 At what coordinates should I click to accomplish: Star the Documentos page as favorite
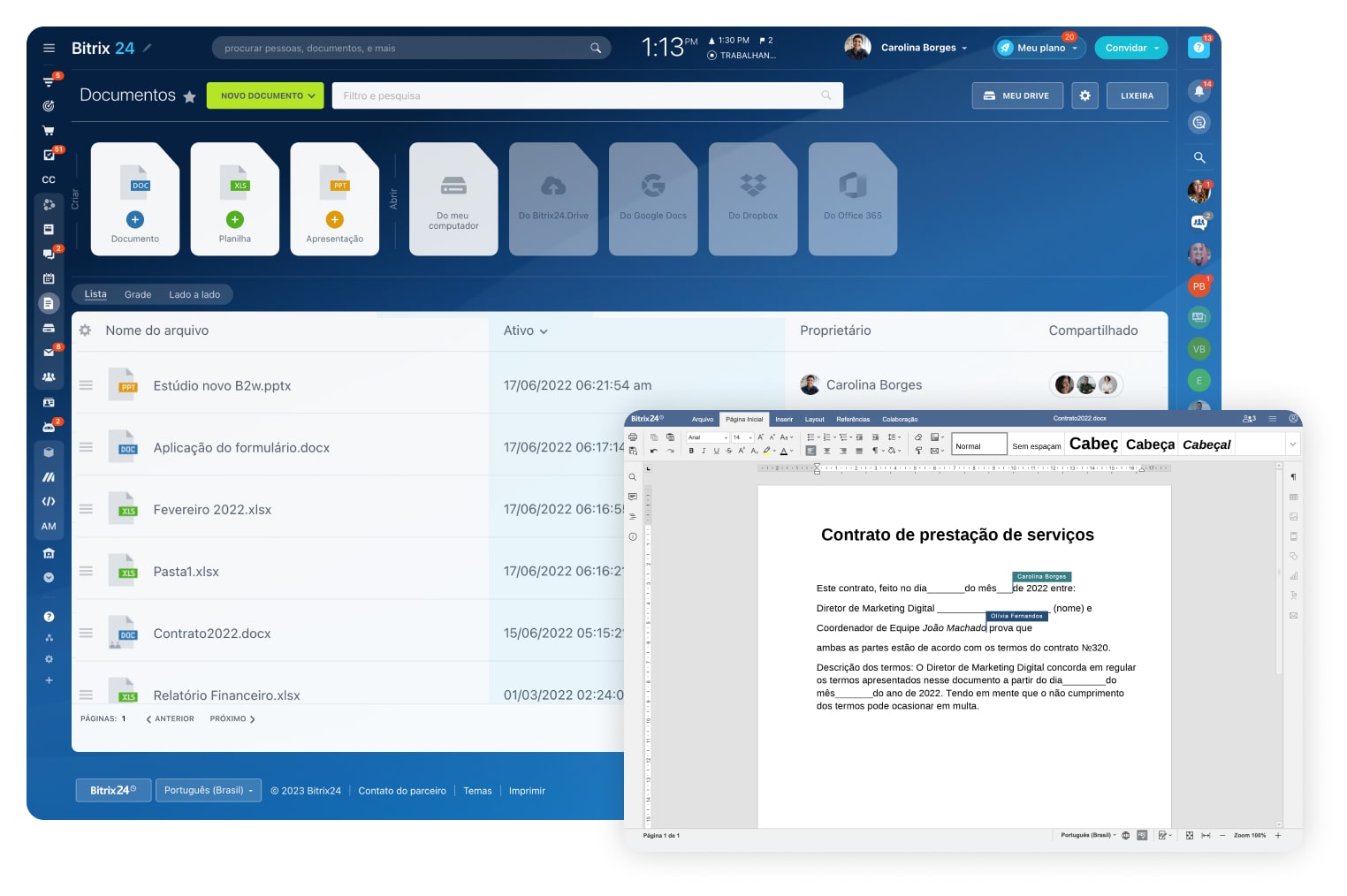point(189,96)
